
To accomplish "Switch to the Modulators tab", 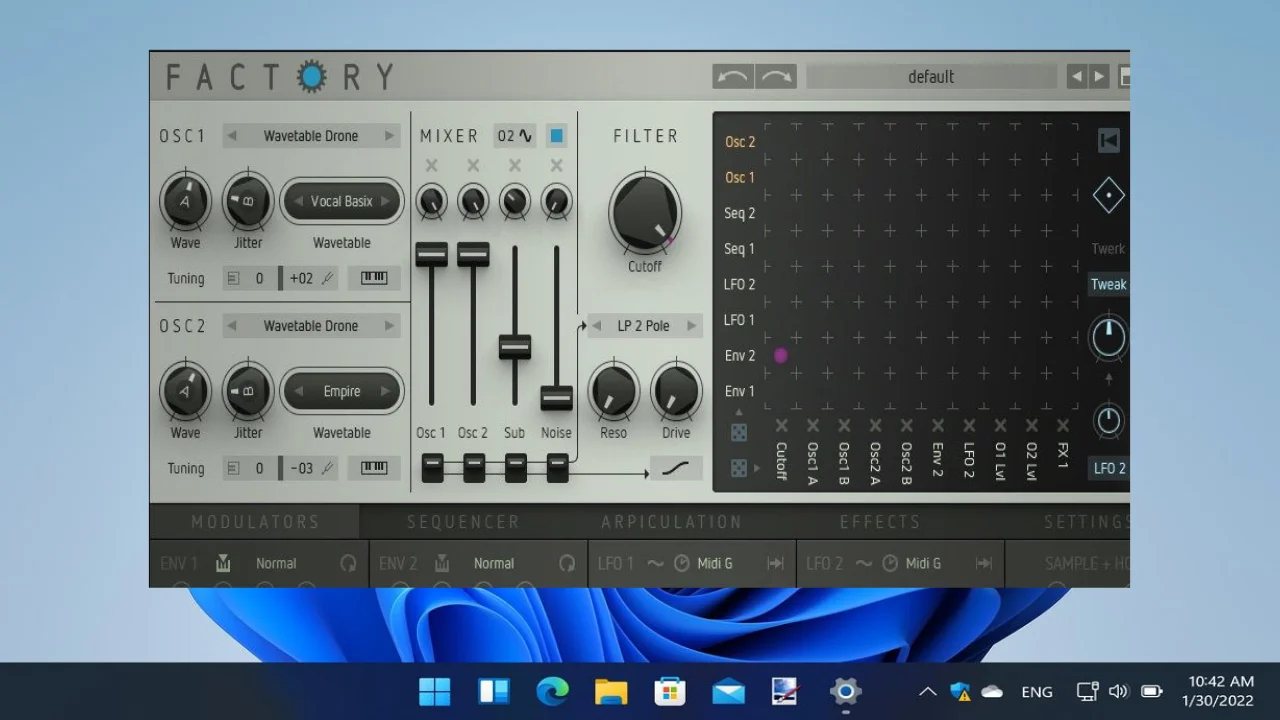I will coord(255,522).
